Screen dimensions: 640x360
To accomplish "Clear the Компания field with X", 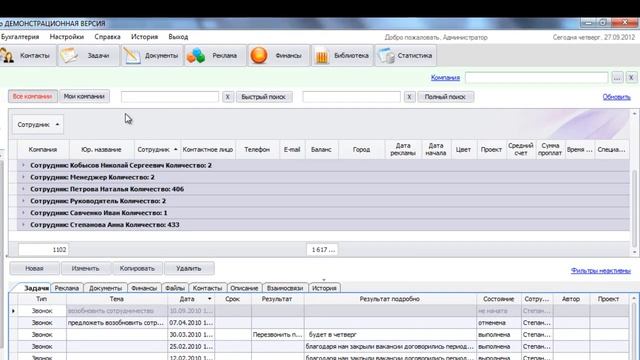I will [x=631, y=78].
